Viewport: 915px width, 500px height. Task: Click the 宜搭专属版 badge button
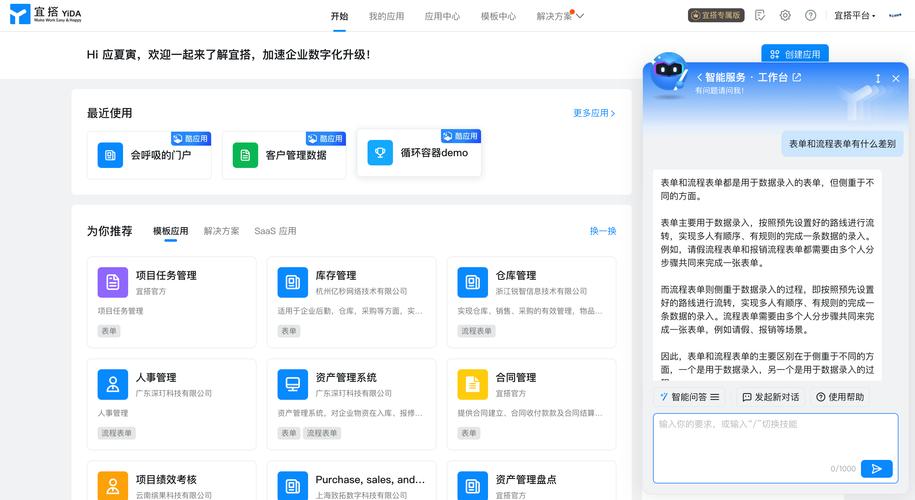[x=716, y=15]
